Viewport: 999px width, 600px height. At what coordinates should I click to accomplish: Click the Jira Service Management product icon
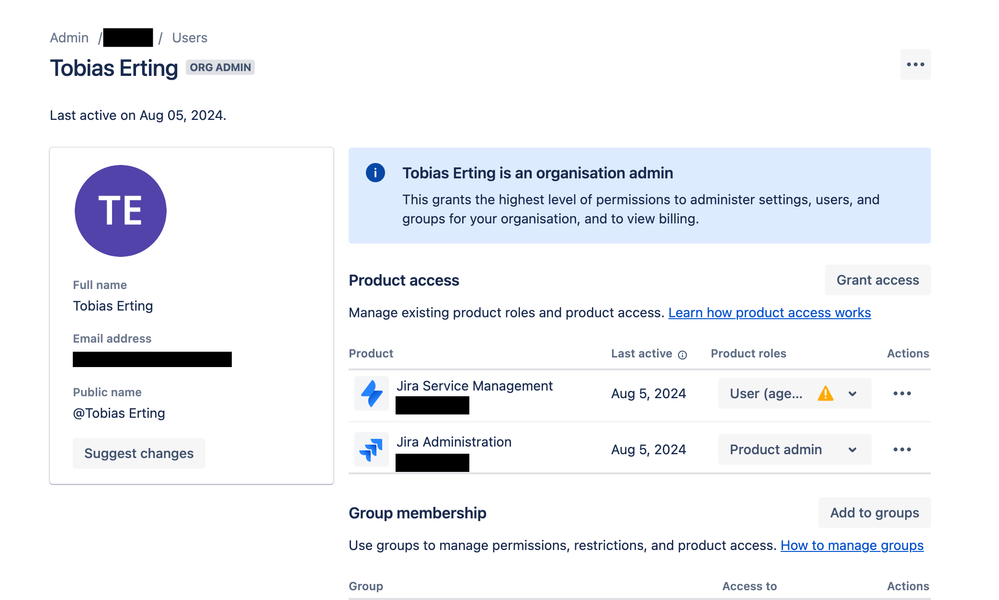pyautogui.click(x=372, y=394)
